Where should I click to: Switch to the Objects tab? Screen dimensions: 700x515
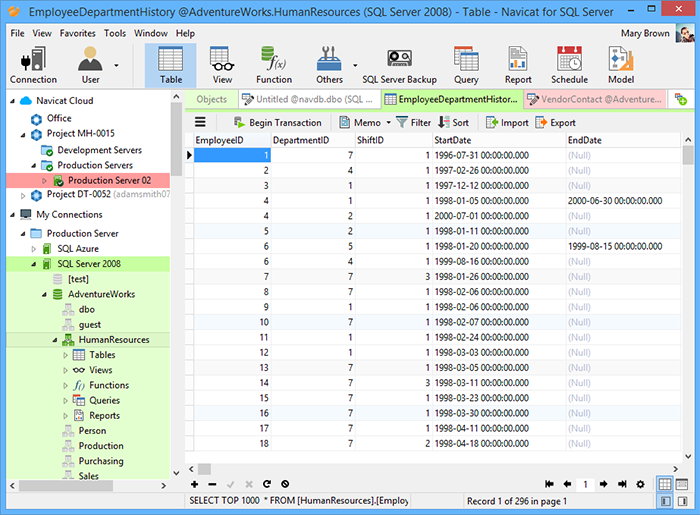(212, 99)
